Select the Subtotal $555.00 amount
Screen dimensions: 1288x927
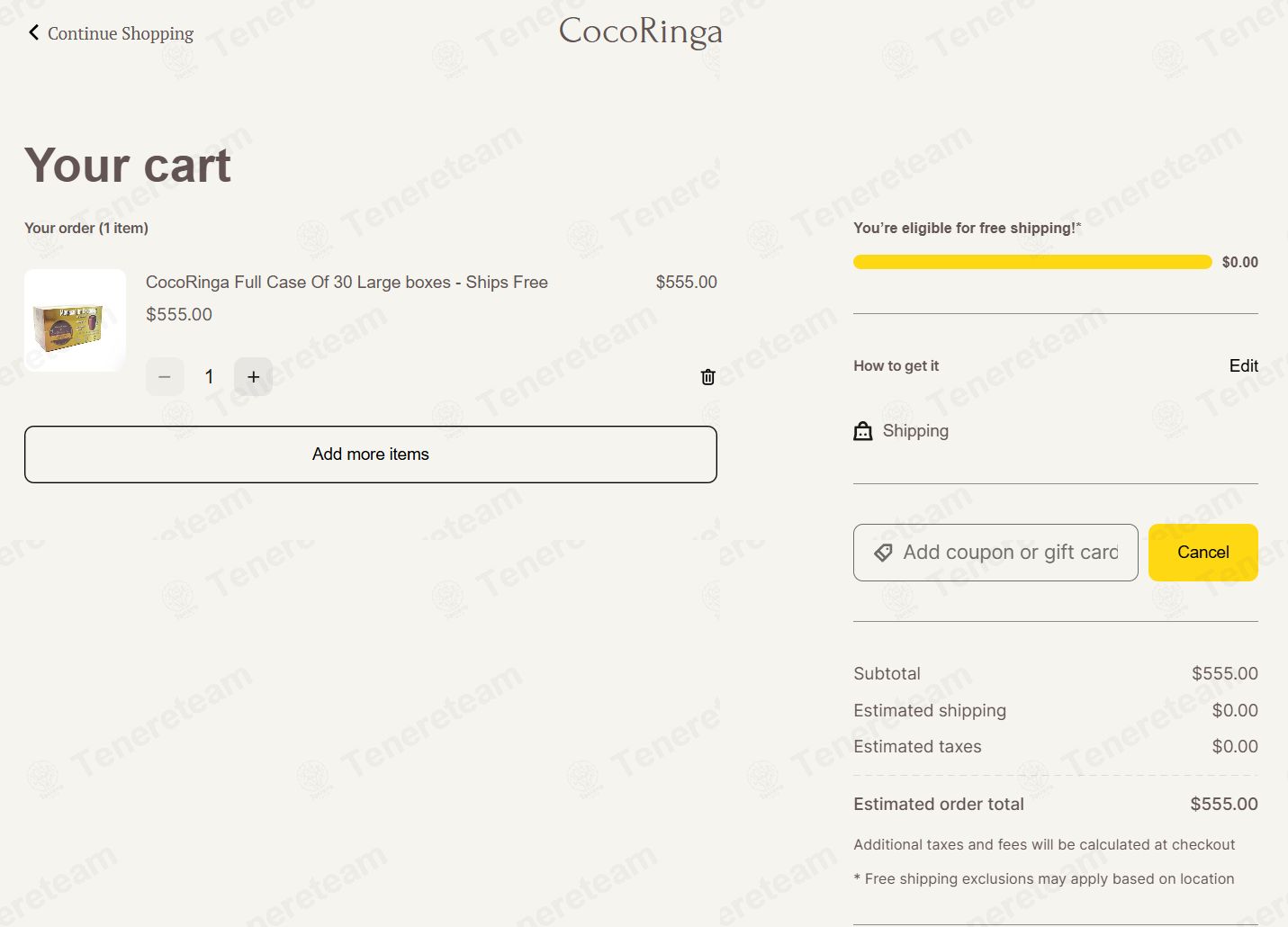[1225, 673]
